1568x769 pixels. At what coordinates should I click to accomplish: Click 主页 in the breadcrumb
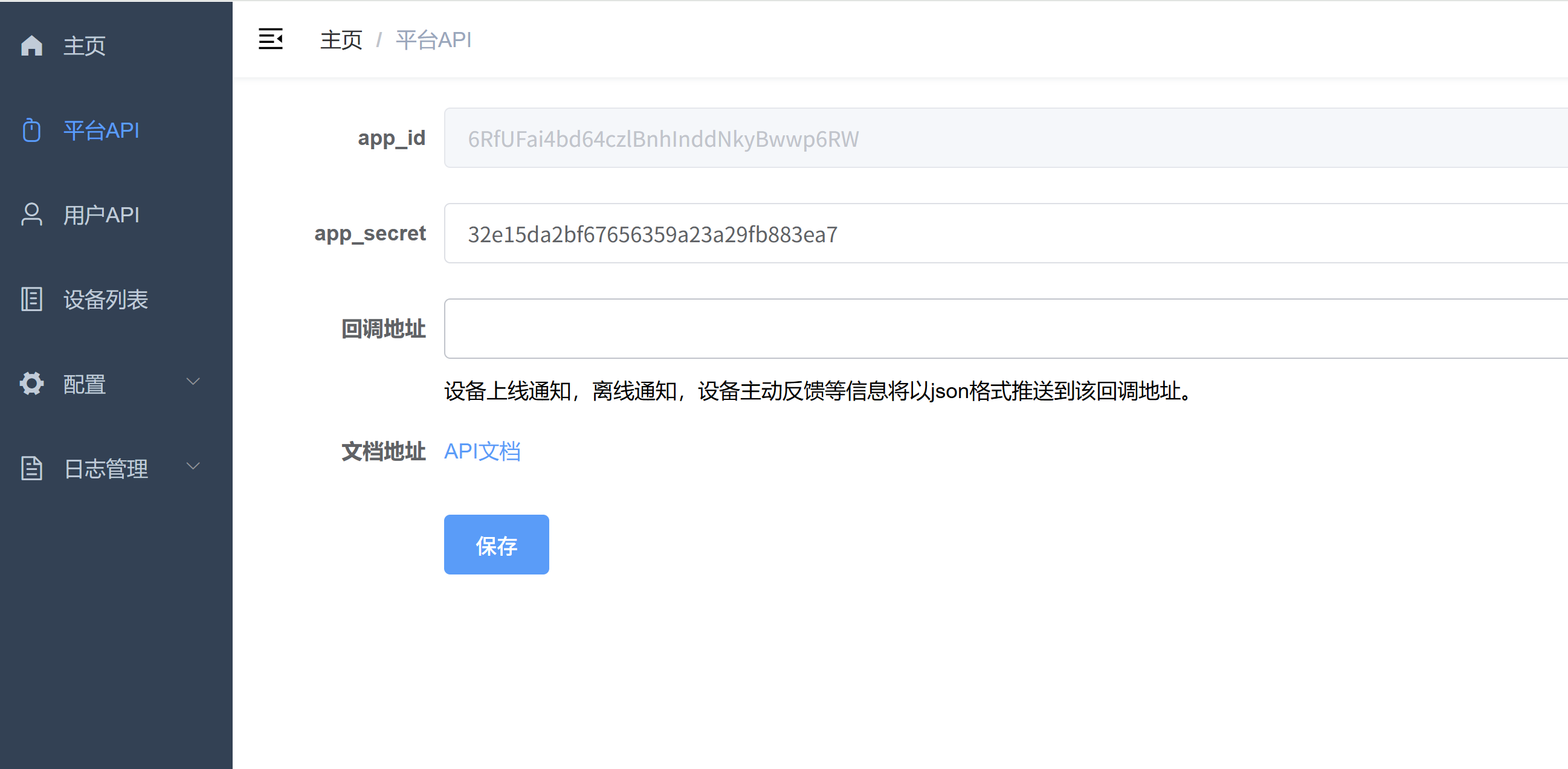coord(341,40)
